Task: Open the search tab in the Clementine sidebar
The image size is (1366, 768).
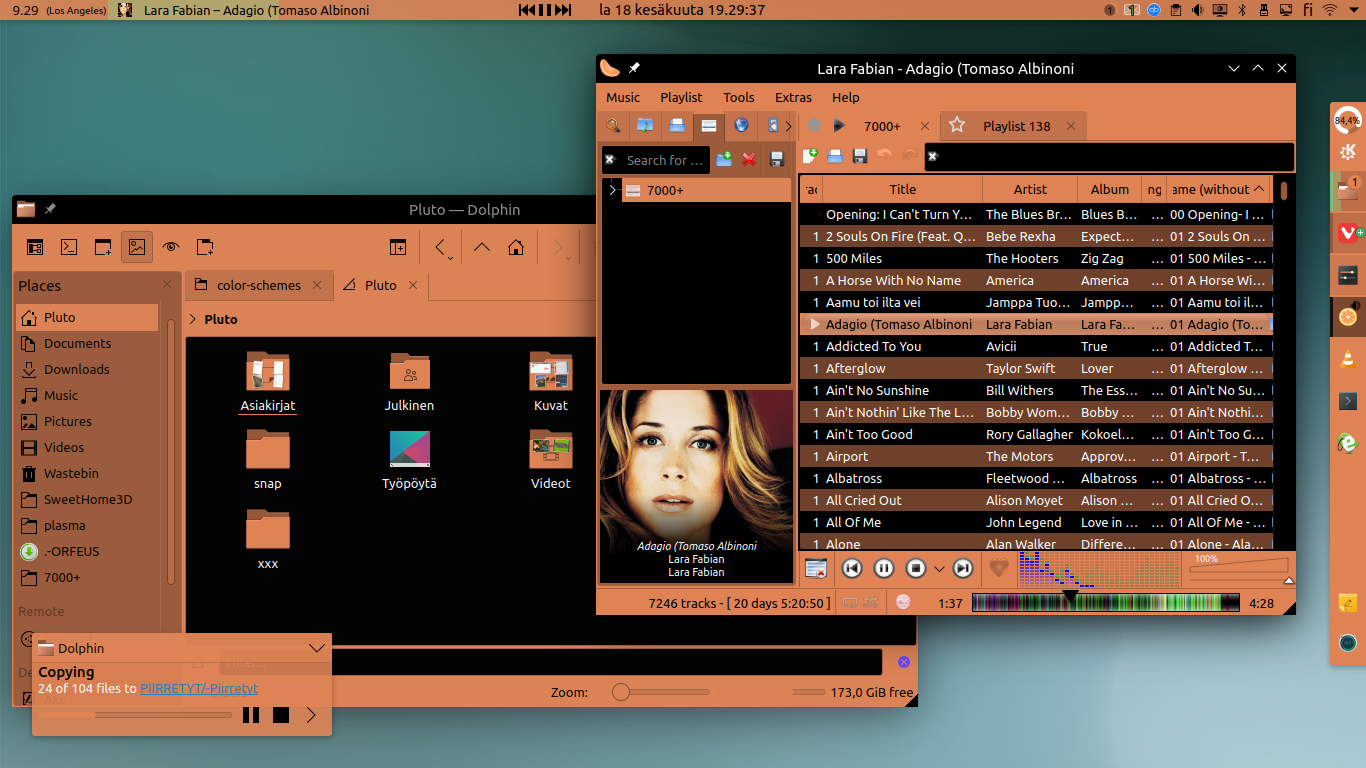Action: click(x=613, y=126)
